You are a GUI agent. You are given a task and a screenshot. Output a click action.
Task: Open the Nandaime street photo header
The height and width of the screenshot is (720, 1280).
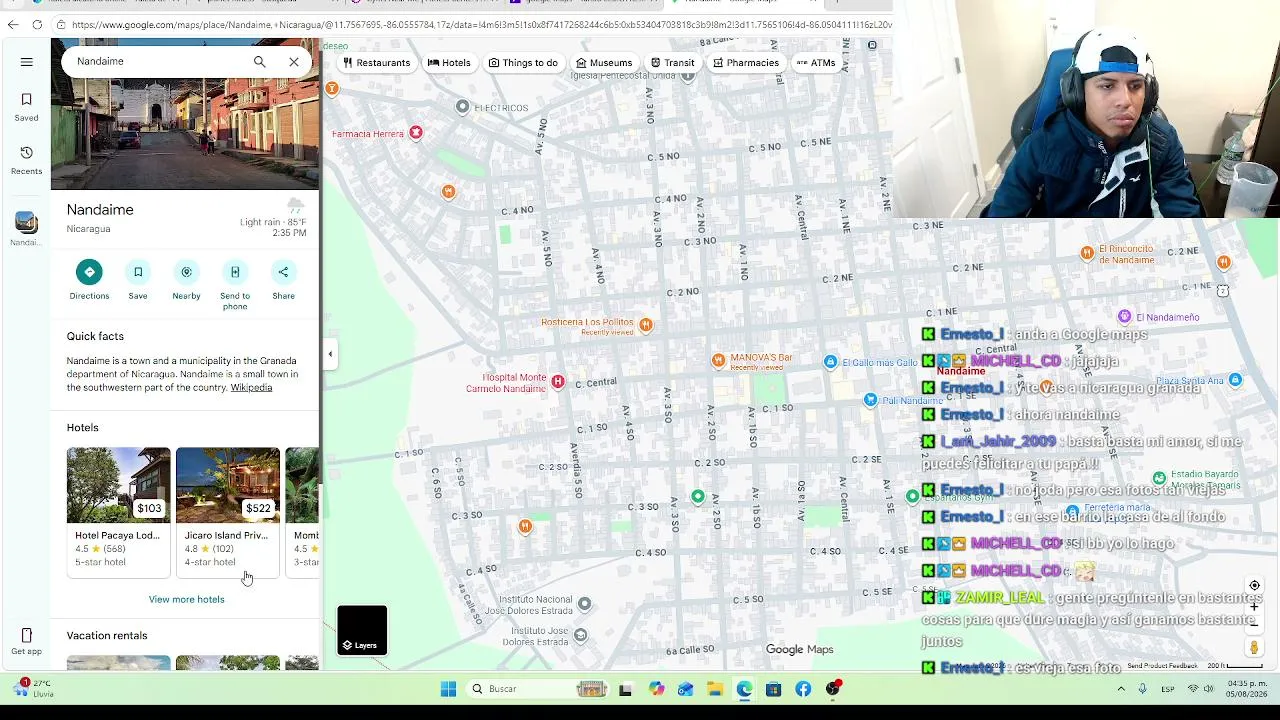pyautogui.click(x=185, y=132)
